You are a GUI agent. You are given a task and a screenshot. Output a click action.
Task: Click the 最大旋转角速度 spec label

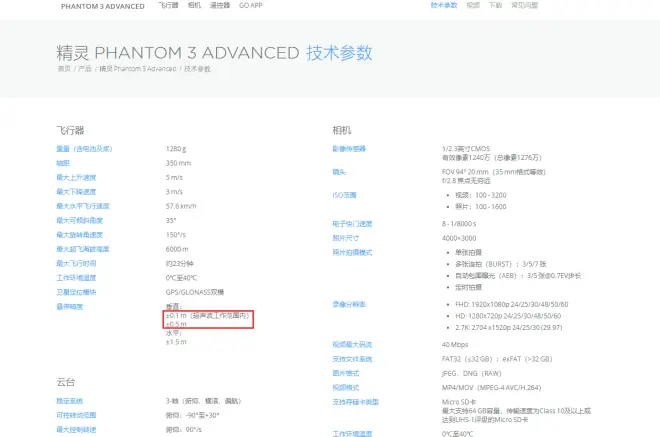click(80, 234)
